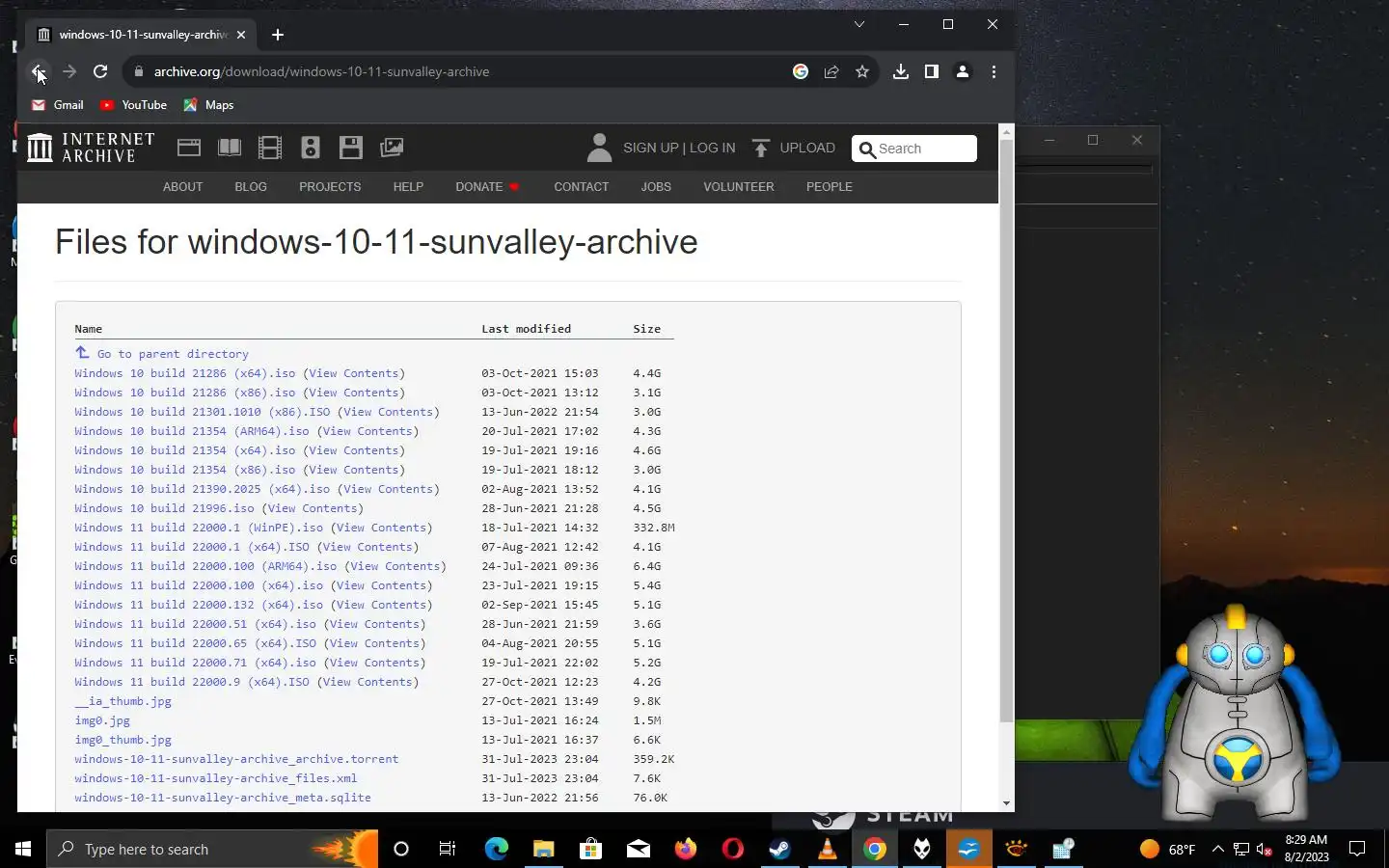Viewport: 1389px width, 868px height.
Task: Open the Audio speaker icon
Action: pyautogui.click(x=311, y=148)
